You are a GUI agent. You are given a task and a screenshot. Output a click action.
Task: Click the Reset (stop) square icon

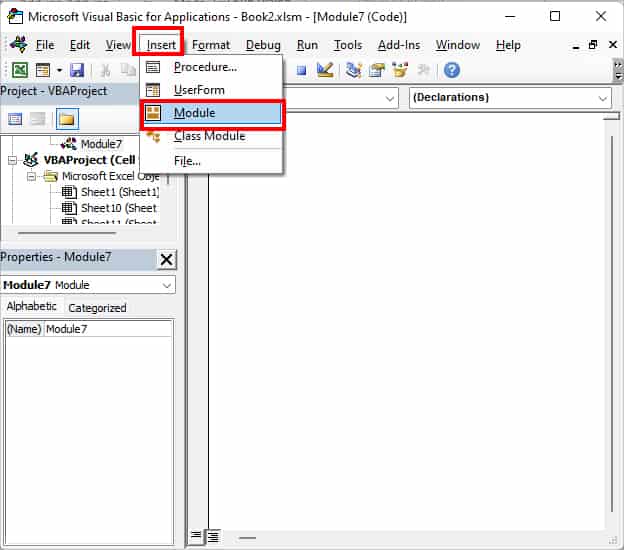click(x=302, y=71)
